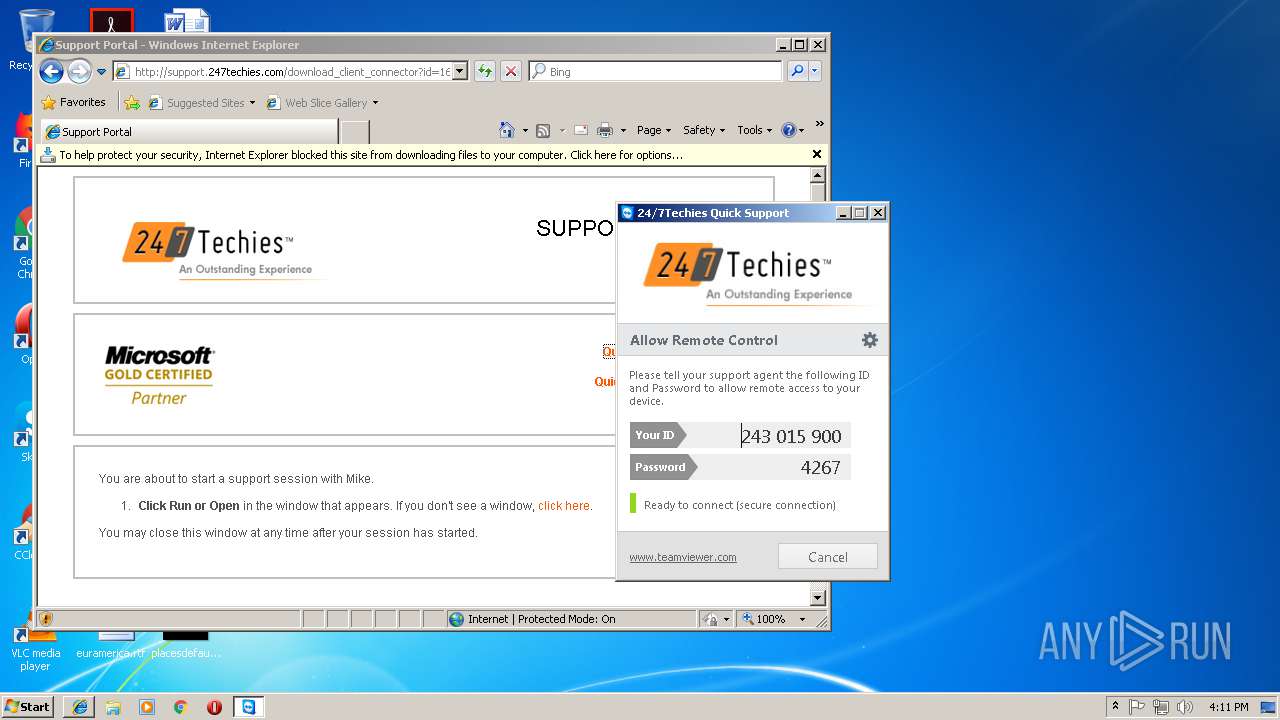Open the Safety menu
This screenshot has width=1280, height=720.
[x=704, y=130]
